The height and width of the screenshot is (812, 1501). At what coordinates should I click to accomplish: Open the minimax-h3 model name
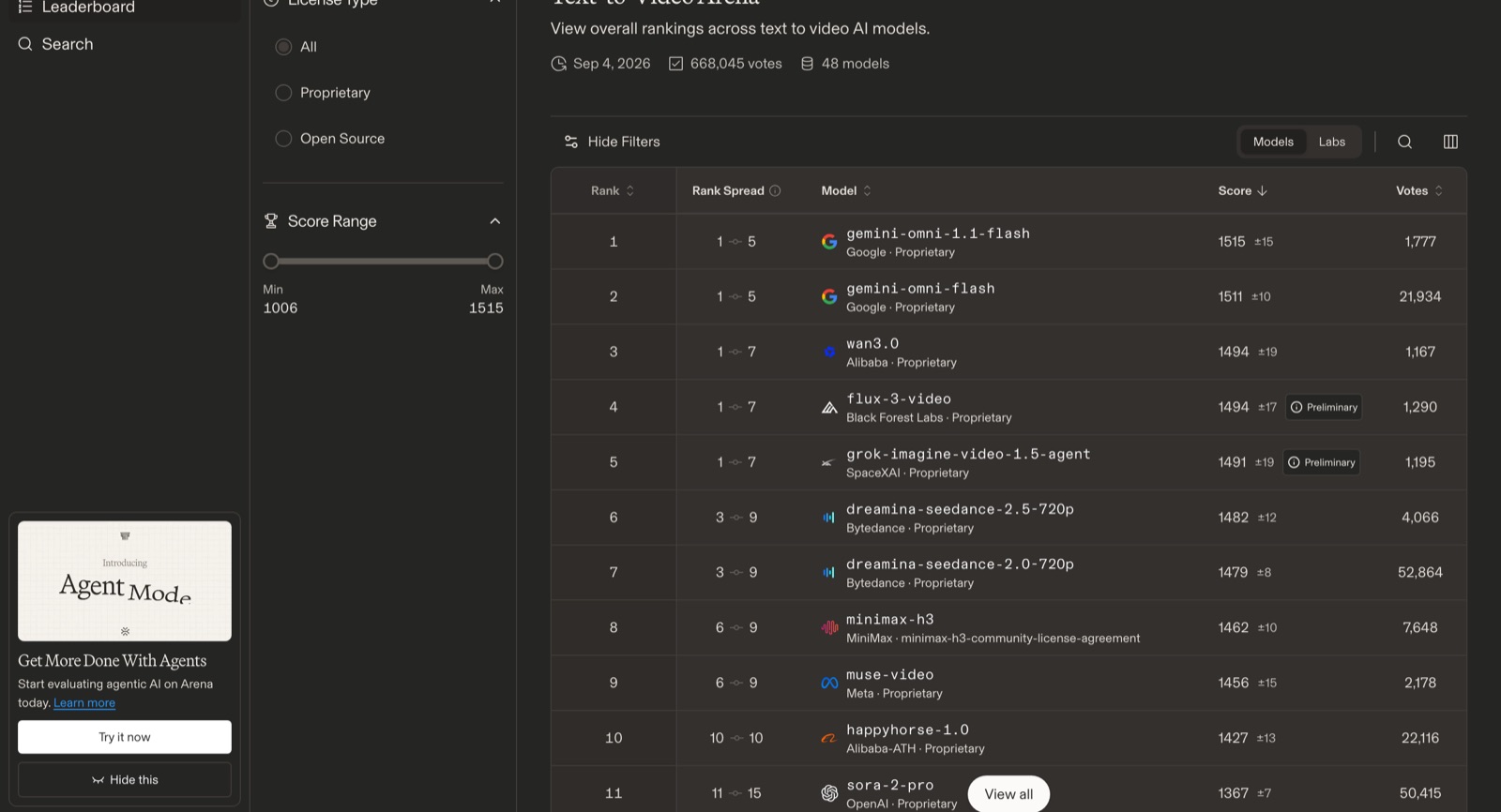pyautogui.click(x=890, y=620)
